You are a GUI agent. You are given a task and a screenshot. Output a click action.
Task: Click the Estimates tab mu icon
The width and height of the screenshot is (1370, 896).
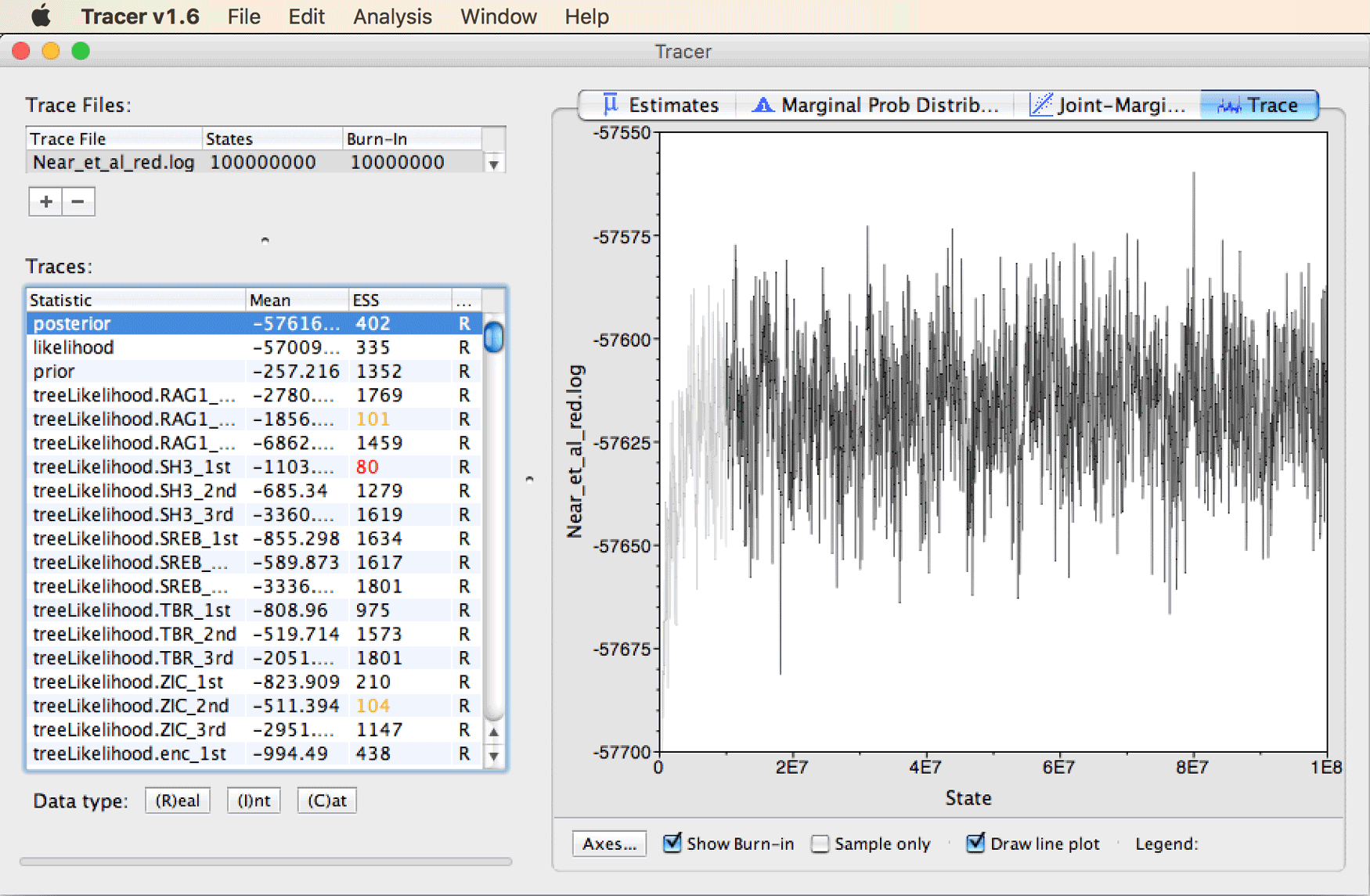[611, 104]
